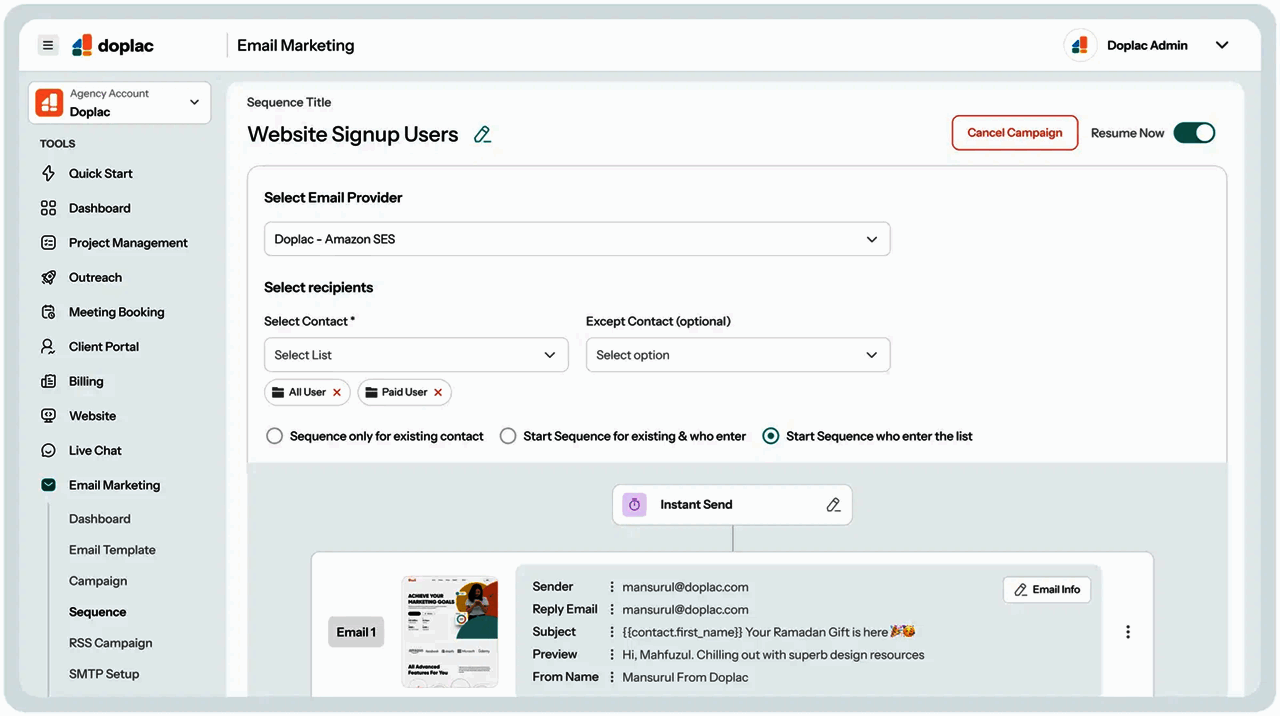Select Start Sequence for existing & who enter

tap(508, 436)
